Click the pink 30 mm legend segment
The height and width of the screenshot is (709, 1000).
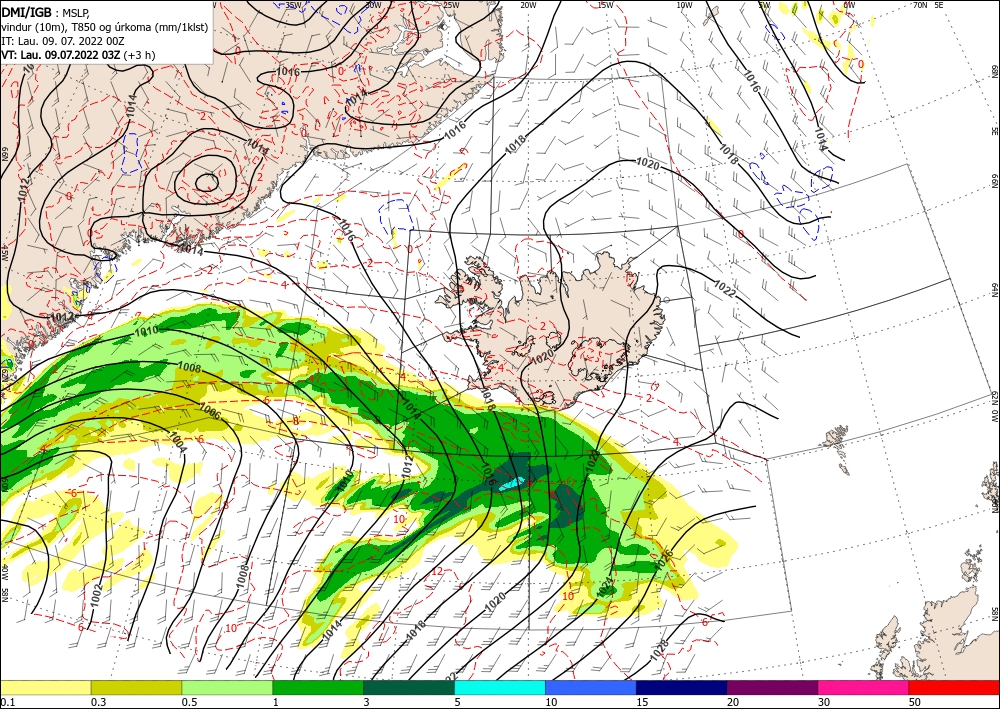coord(864,687)
